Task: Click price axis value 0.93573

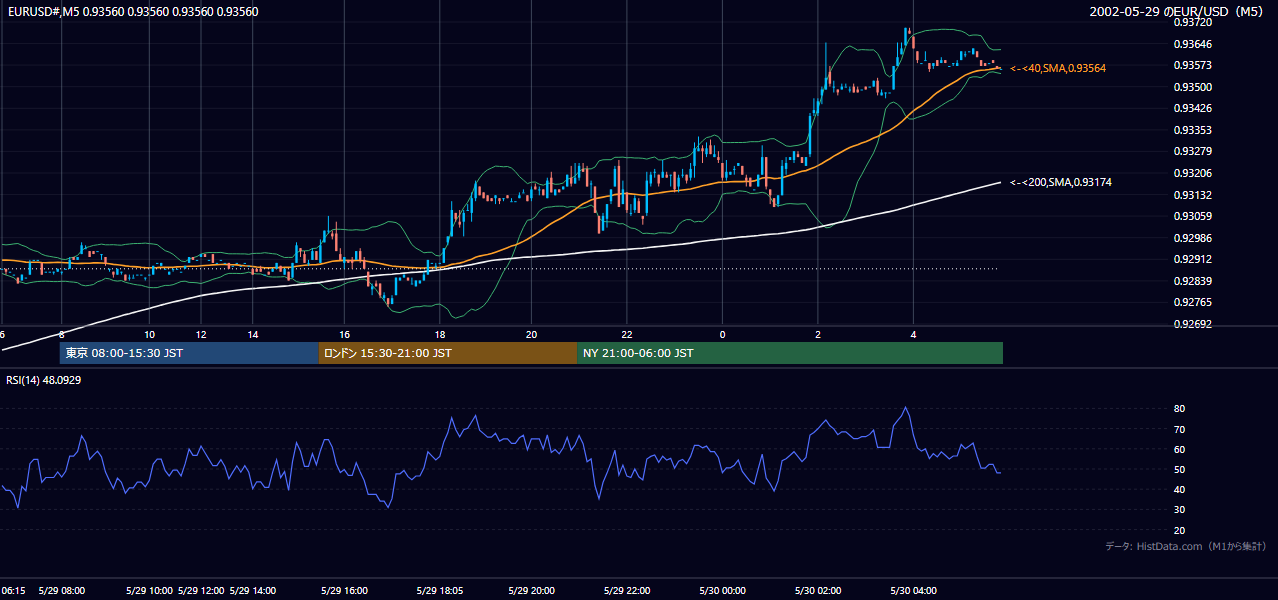Action: [x=1193, y=65]
